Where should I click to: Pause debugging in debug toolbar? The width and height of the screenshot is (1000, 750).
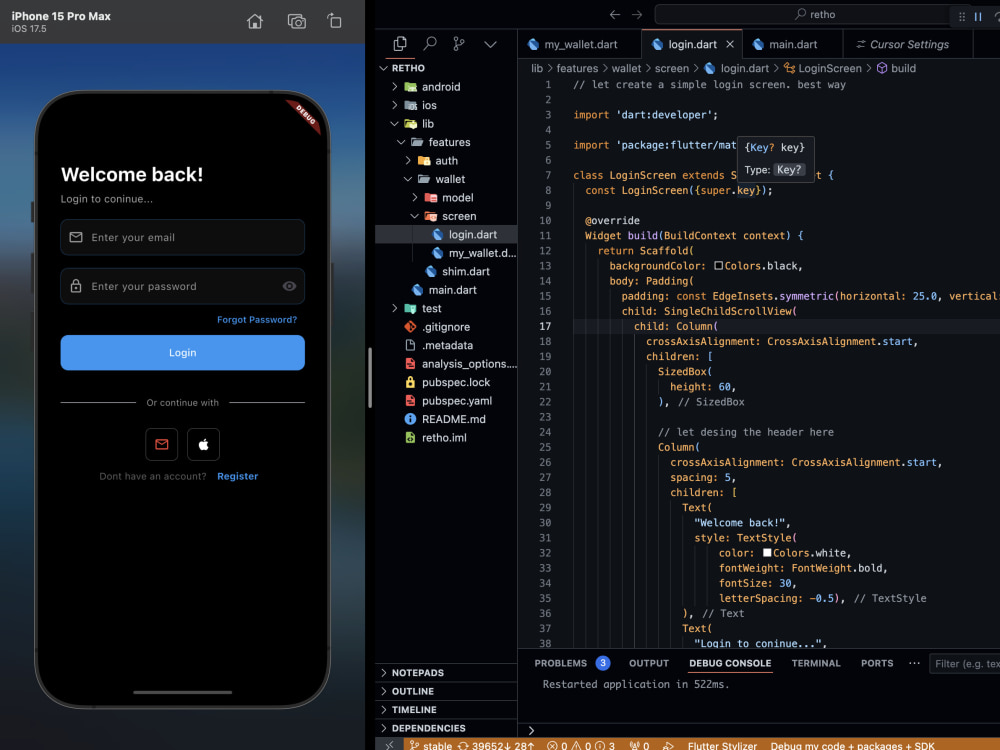pos(978,17)
